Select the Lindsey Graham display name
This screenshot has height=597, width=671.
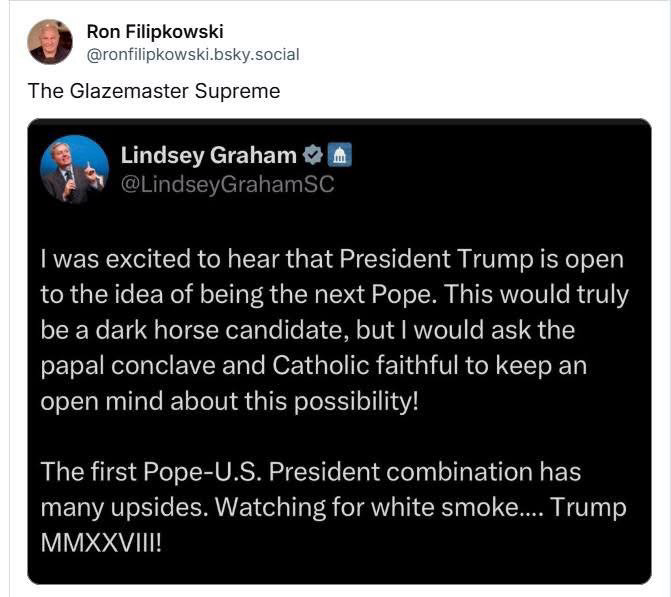[x=208, y=155]
